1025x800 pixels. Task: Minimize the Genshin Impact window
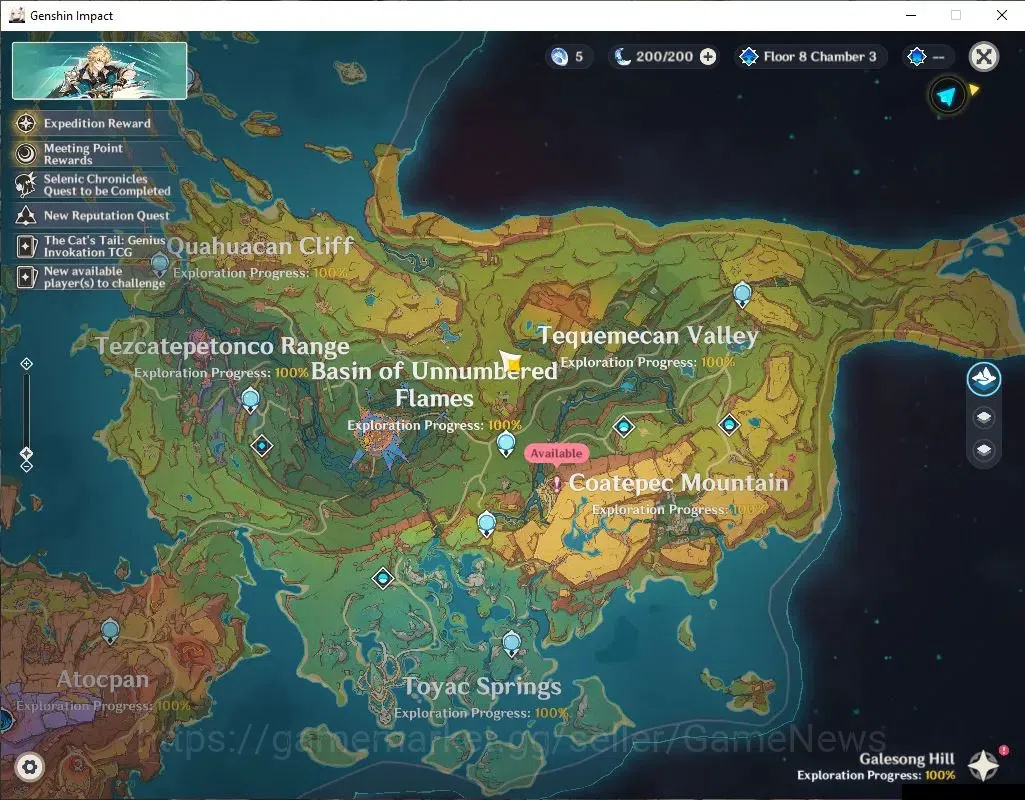(x=911, y=15)
